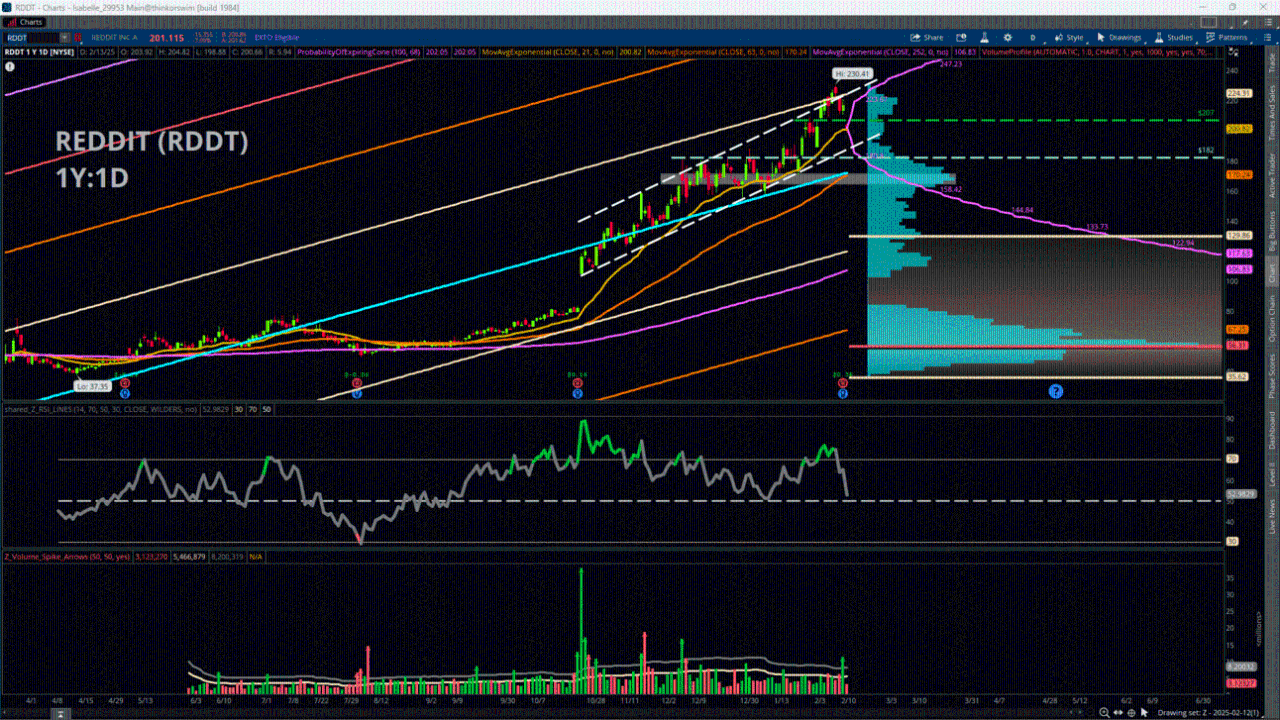Click the D aggregation period button
Viewport: 1280px width, 720px height.
click(1032, 37)
